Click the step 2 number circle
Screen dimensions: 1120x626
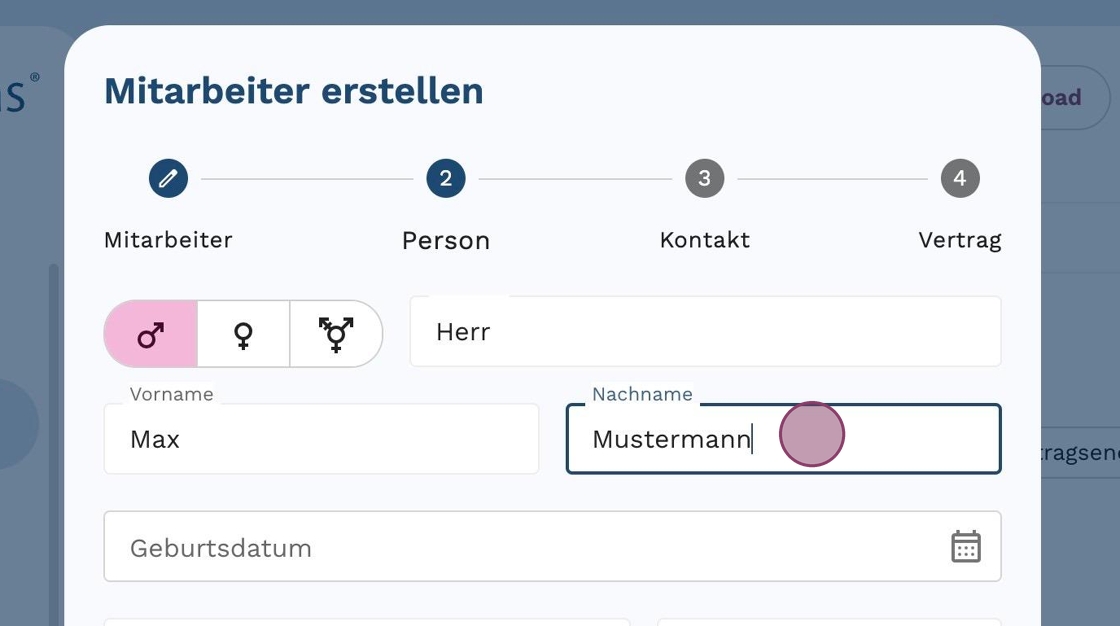point(445,179)
